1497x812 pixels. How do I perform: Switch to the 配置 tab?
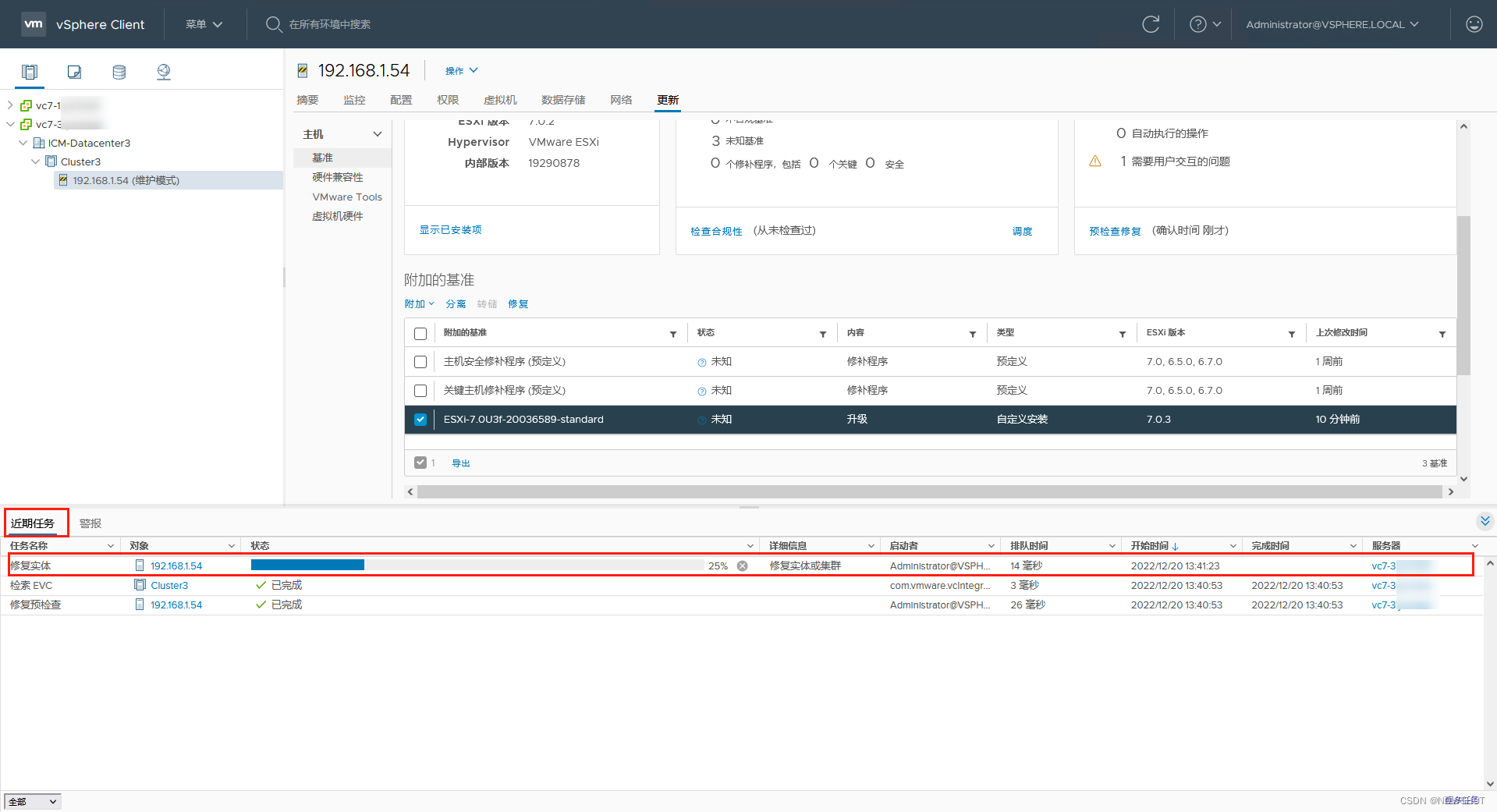click(x=401, y=100)
